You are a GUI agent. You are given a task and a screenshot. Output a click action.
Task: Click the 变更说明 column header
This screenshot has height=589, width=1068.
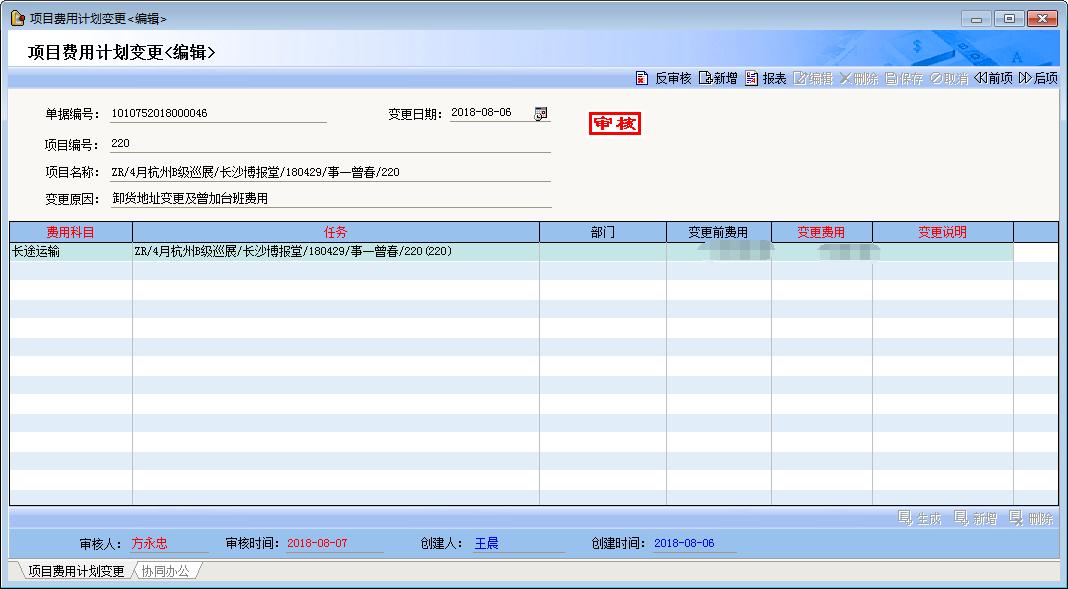[x=942, y=232]
